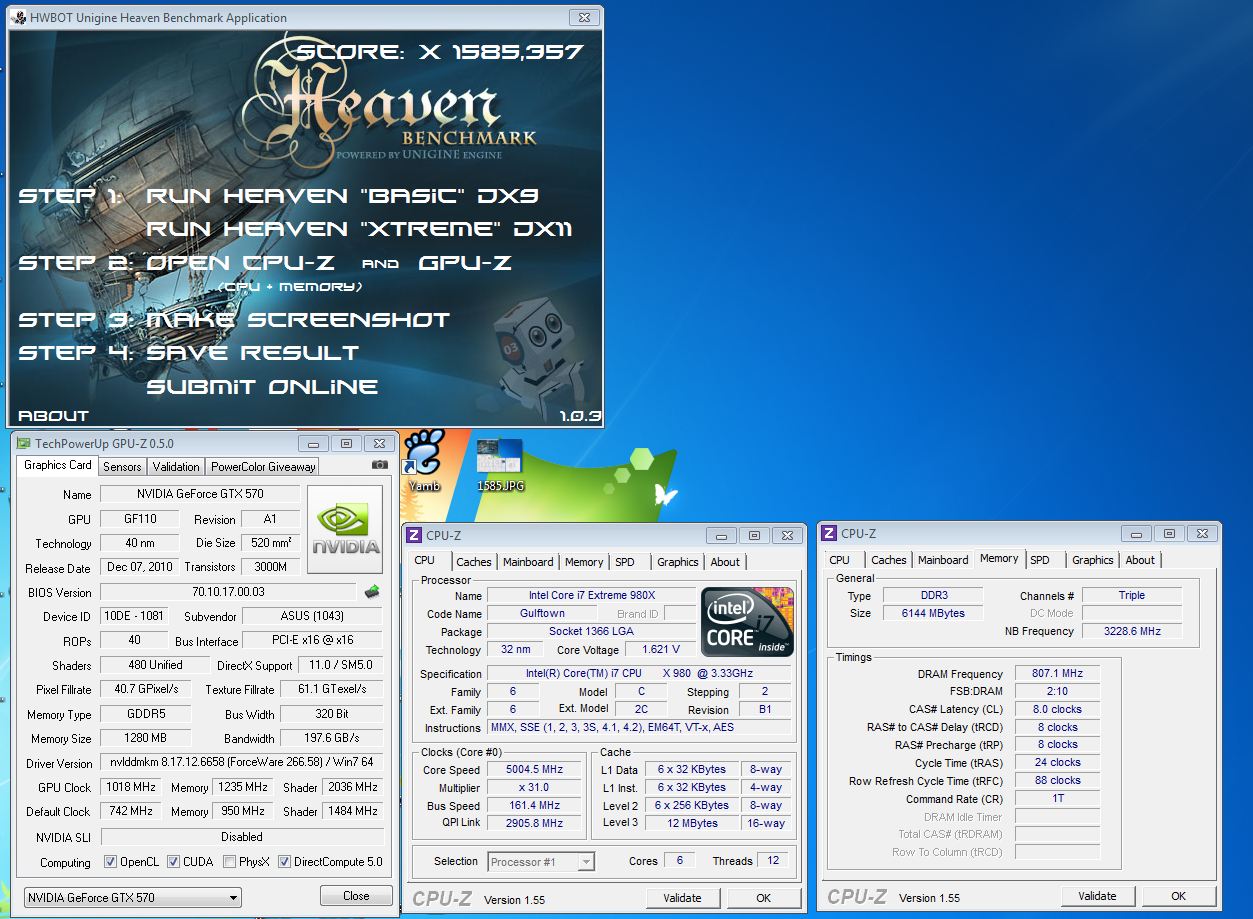Click the BIOS Version field 70.10.17.00.03
Viewport: 1253px width, 919px height.
tap(228, 592)
